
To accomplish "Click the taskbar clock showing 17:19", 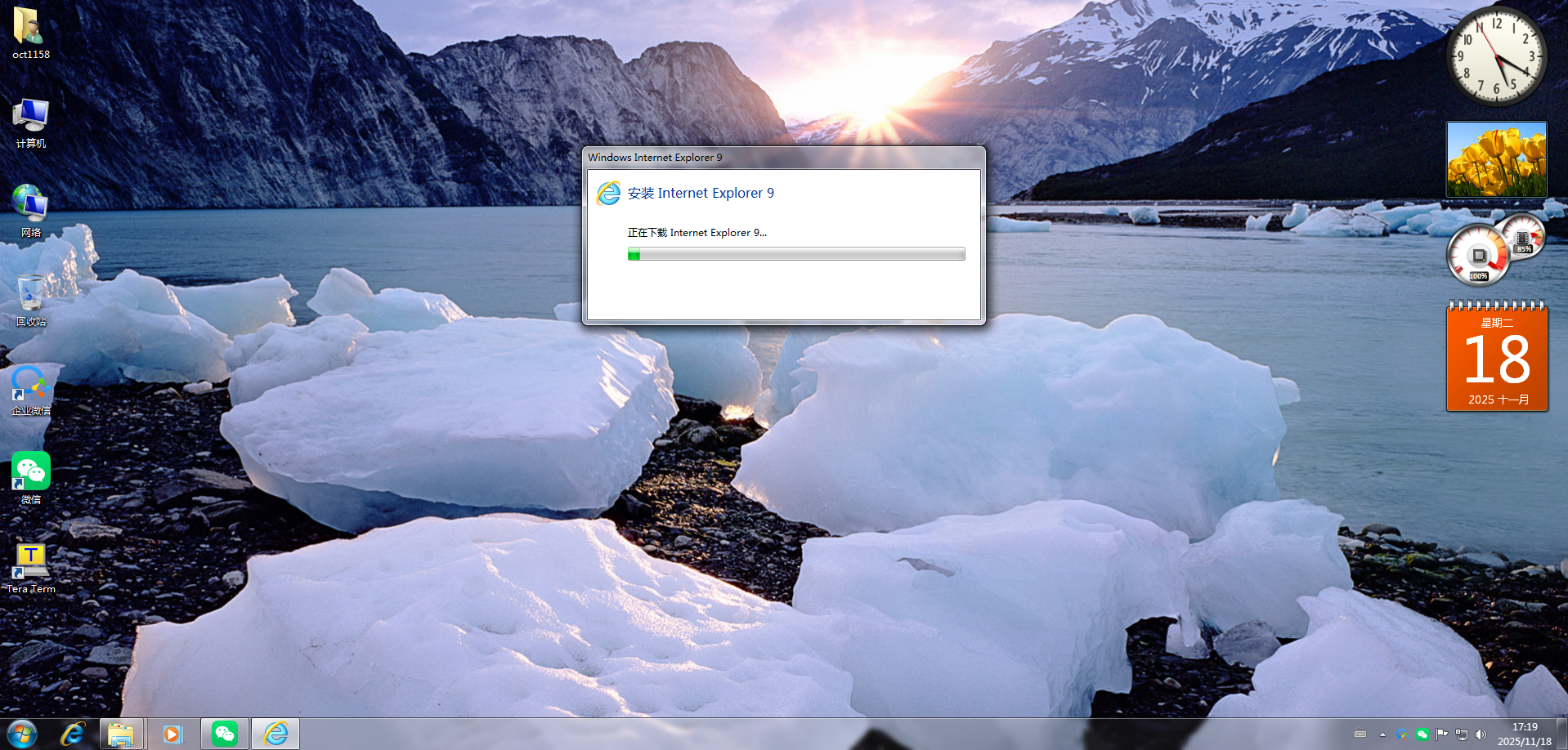I will pos(1524,734).
